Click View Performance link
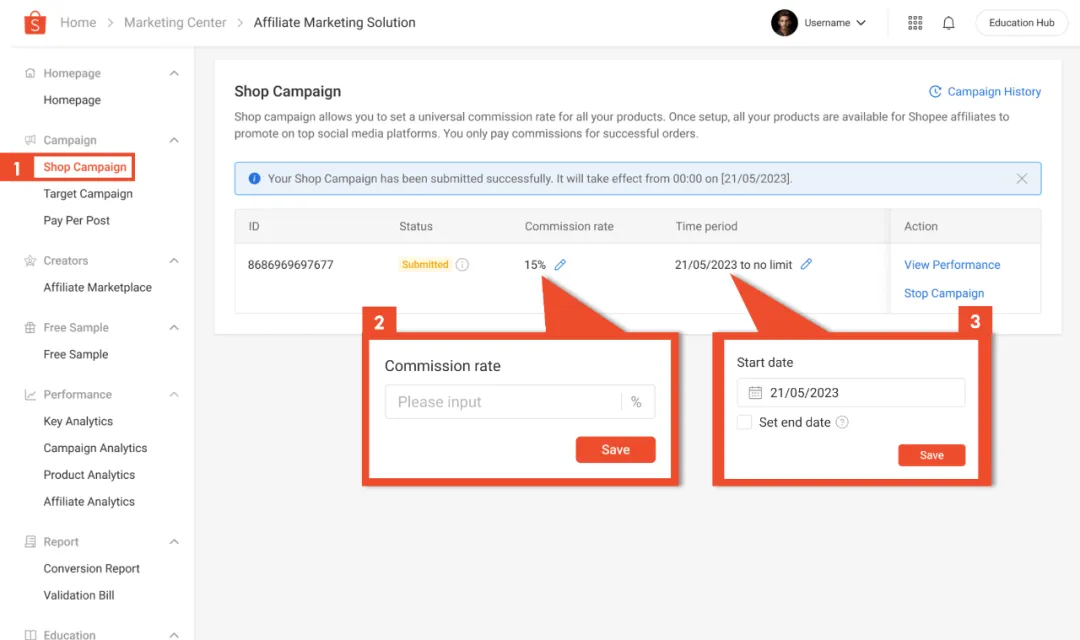 (952, 265)
